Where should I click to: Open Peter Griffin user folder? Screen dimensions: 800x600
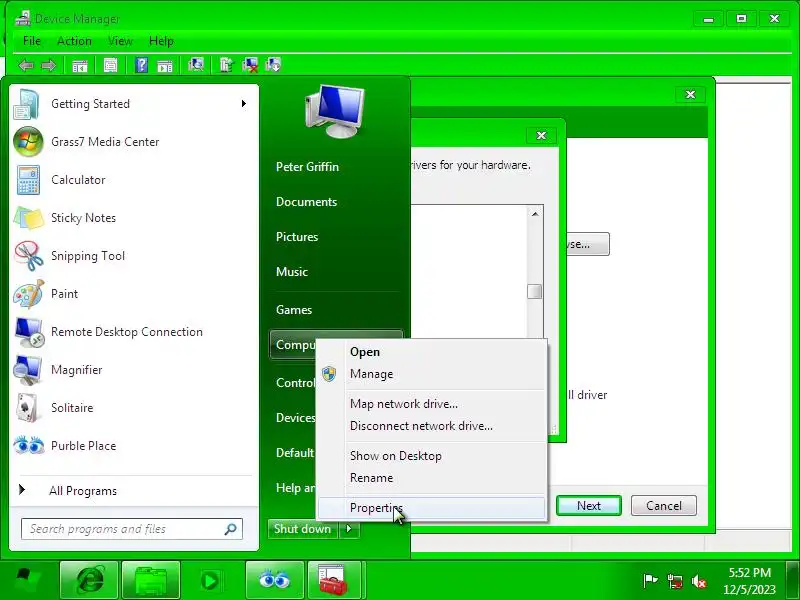click(x=308, y=167)
